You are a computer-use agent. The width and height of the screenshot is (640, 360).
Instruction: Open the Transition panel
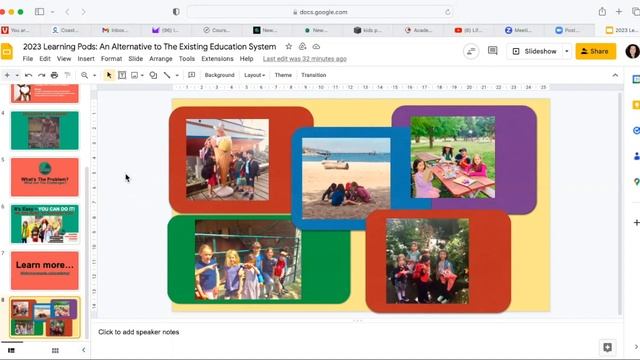point(313,75)
